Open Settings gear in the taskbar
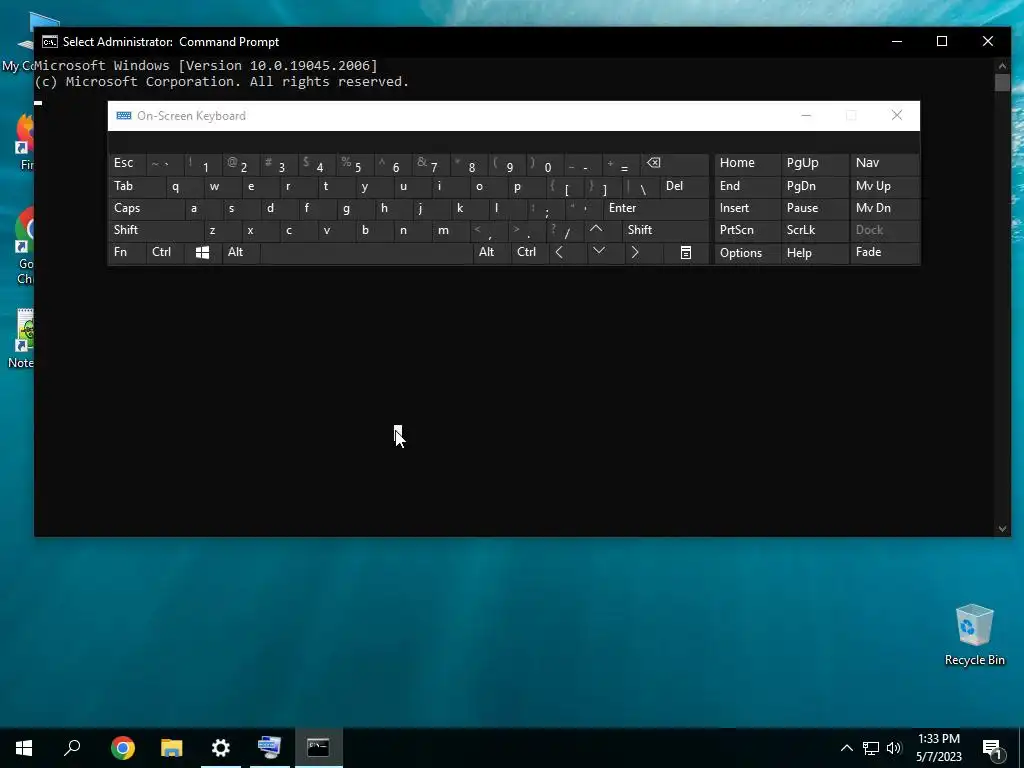This screenshot has height=768, width=1024. point(221,748)
